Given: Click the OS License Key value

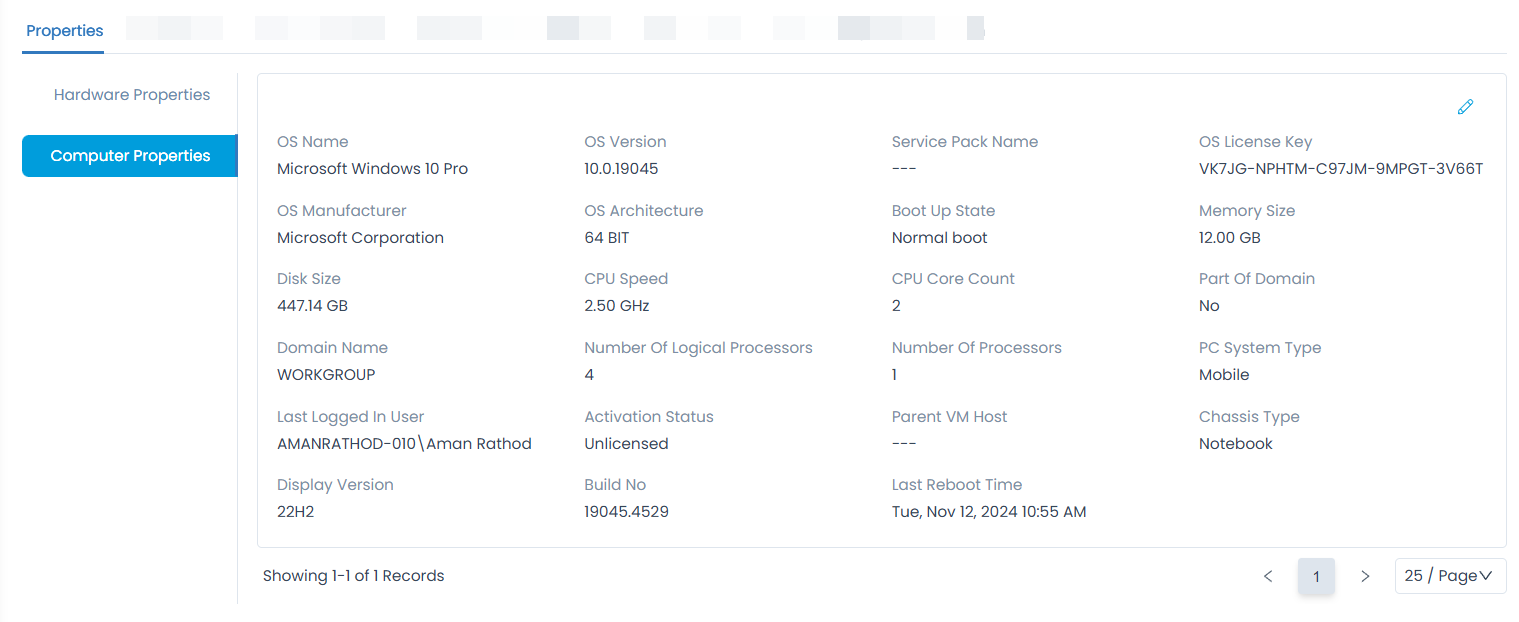Looking at the screenshot, I should pyautogui.click(x=1340, y=169).
